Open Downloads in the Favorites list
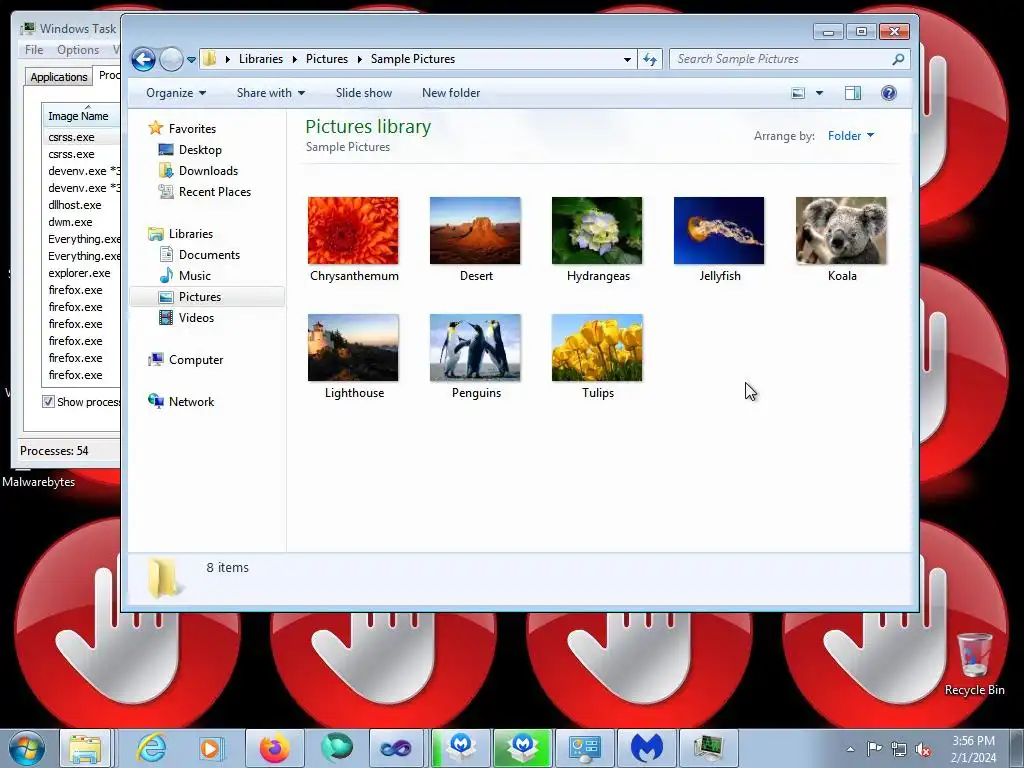1024x768 pixels. click(x=208, y=170)
